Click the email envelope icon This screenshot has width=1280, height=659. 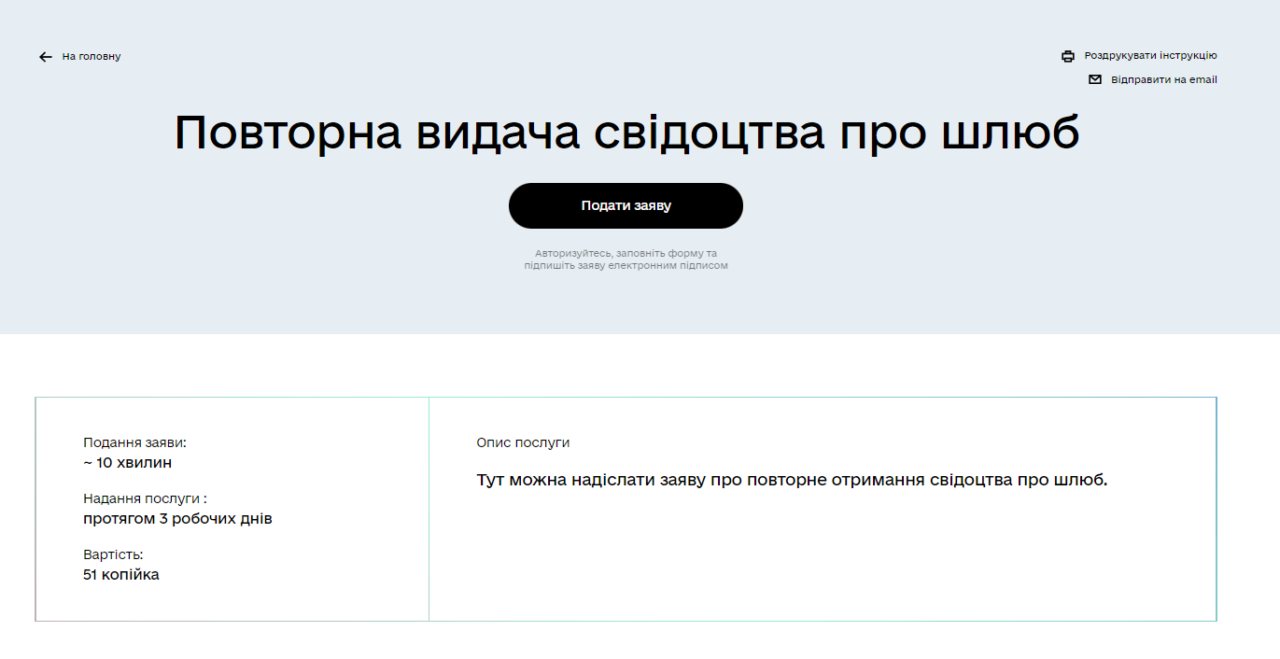pos(1095,80)
